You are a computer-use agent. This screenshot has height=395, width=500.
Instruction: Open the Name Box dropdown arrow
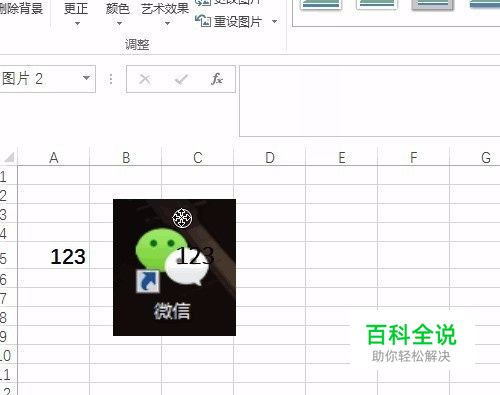pyautogui.click(x=86, y=78)
